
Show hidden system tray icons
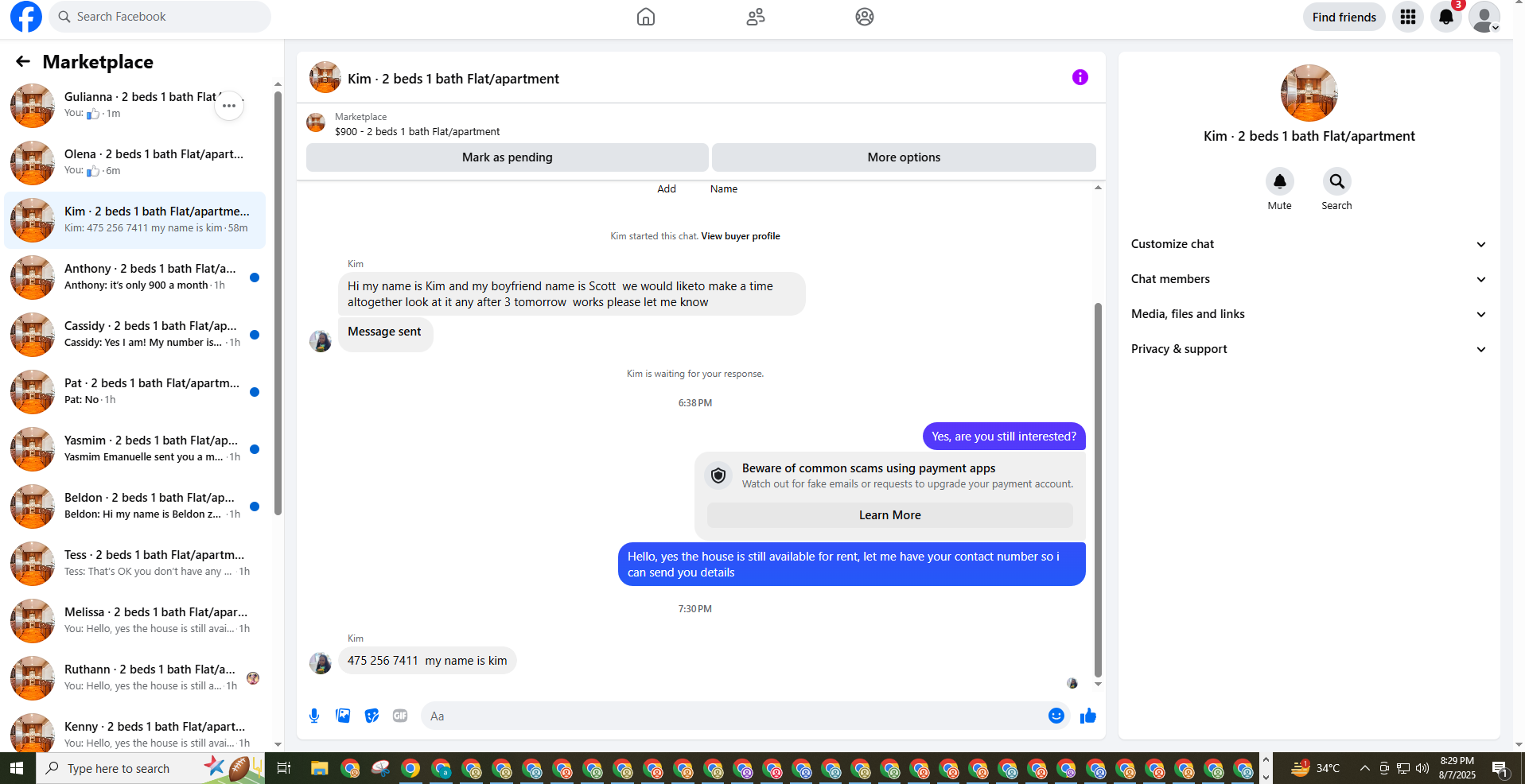click(1365, 768)
